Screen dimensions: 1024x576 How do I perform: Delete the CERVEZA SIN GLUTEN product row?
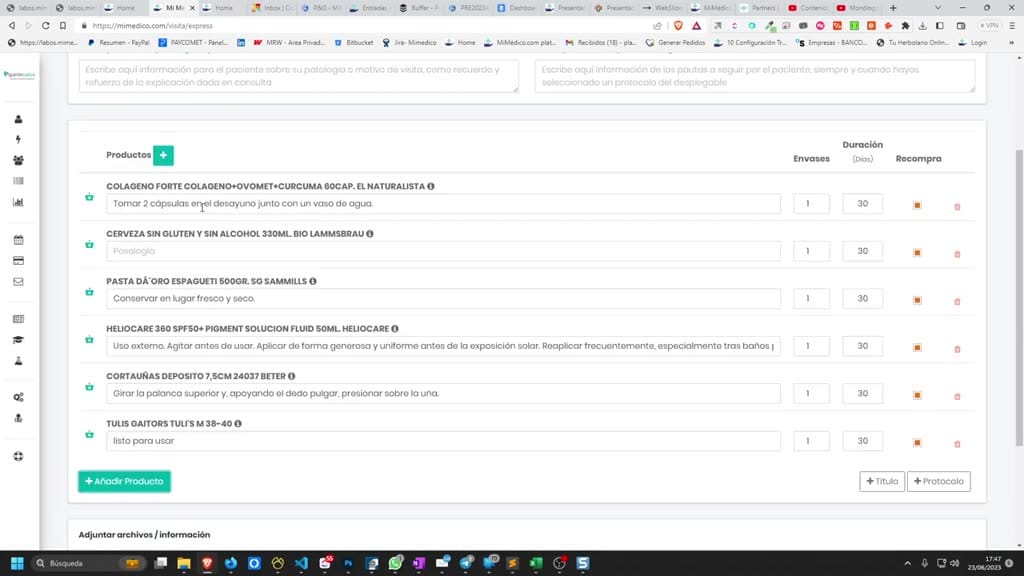(957, 254)
